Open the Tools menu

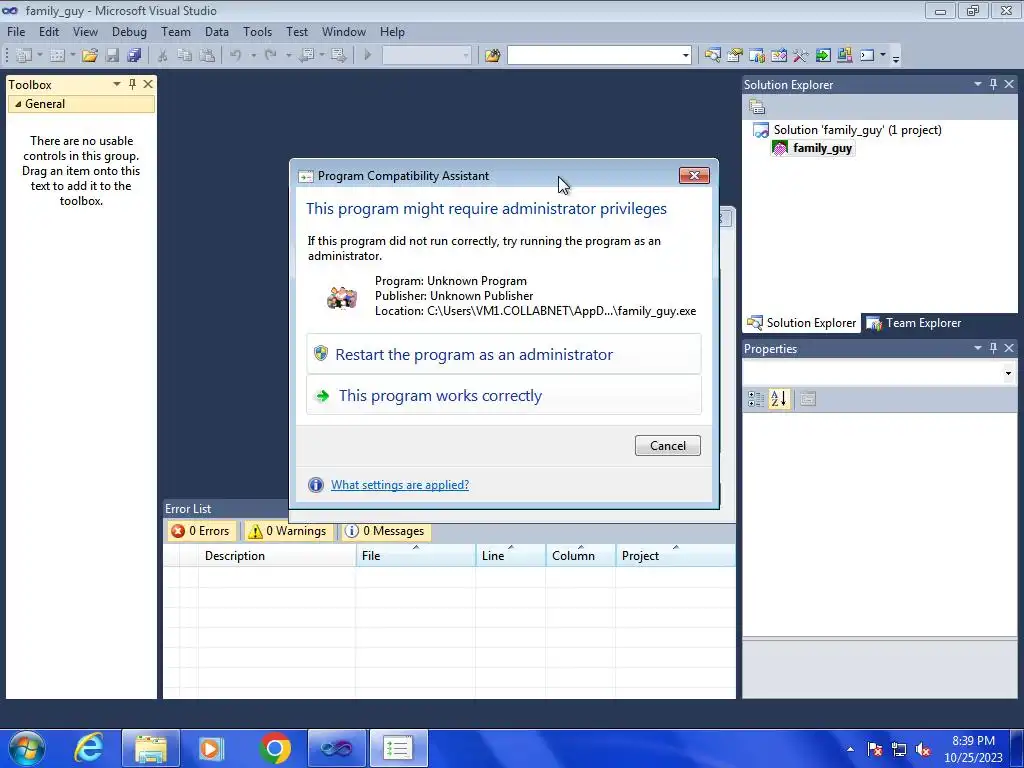tap(257, 32)
